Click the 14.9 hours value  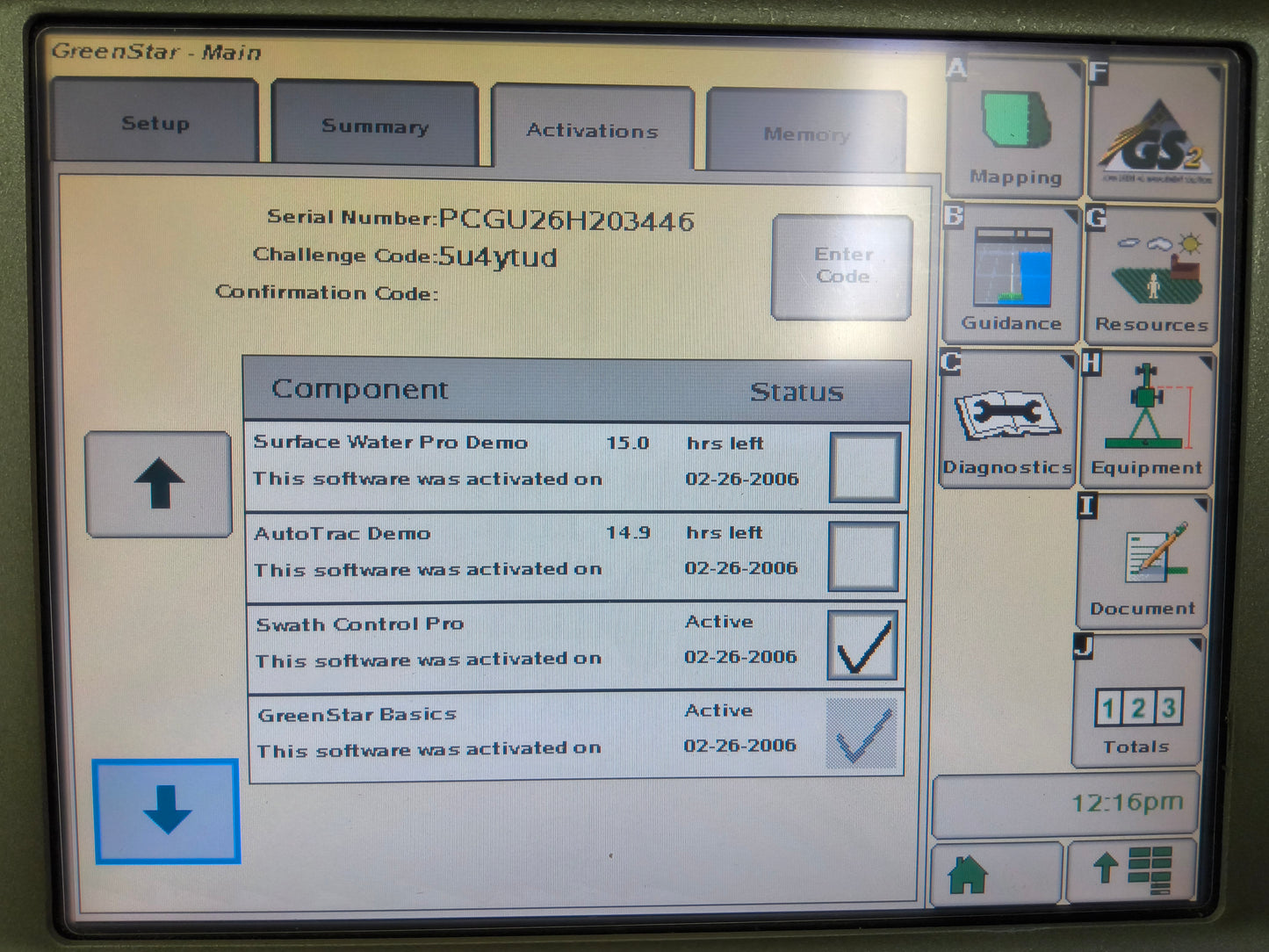tap(628, 532)
